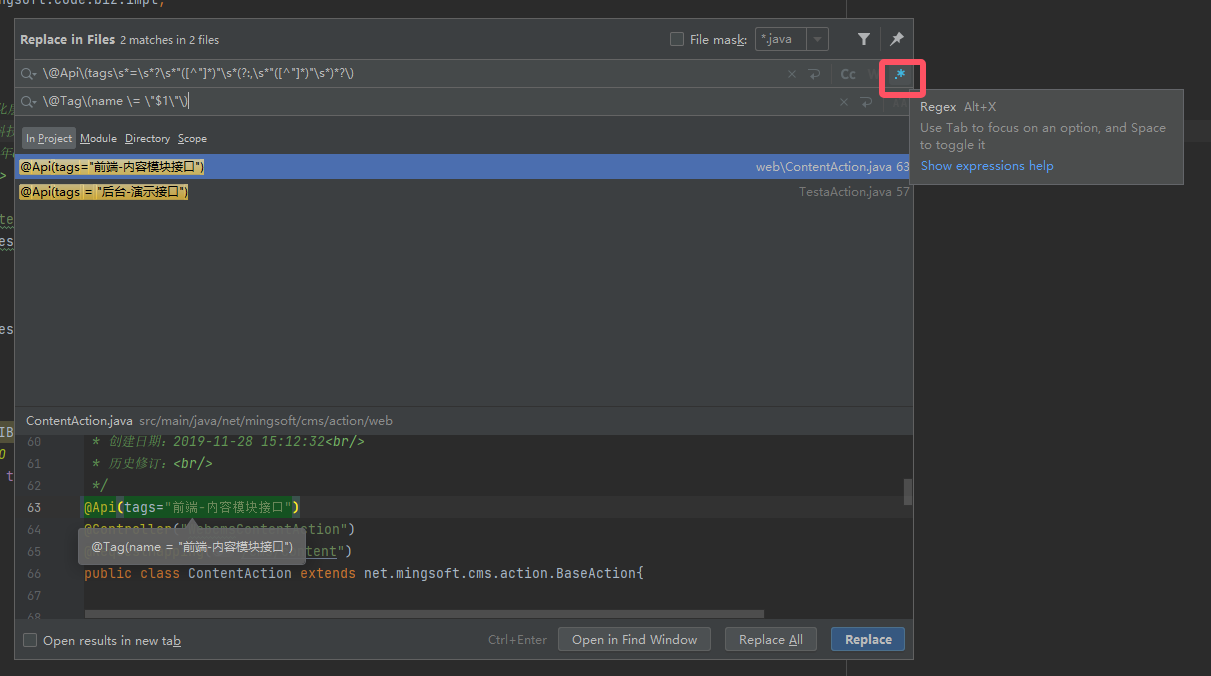Screen dimensions: 1211x676
Task: Click Open in Find Window button
Action: (x=634, y=640)
